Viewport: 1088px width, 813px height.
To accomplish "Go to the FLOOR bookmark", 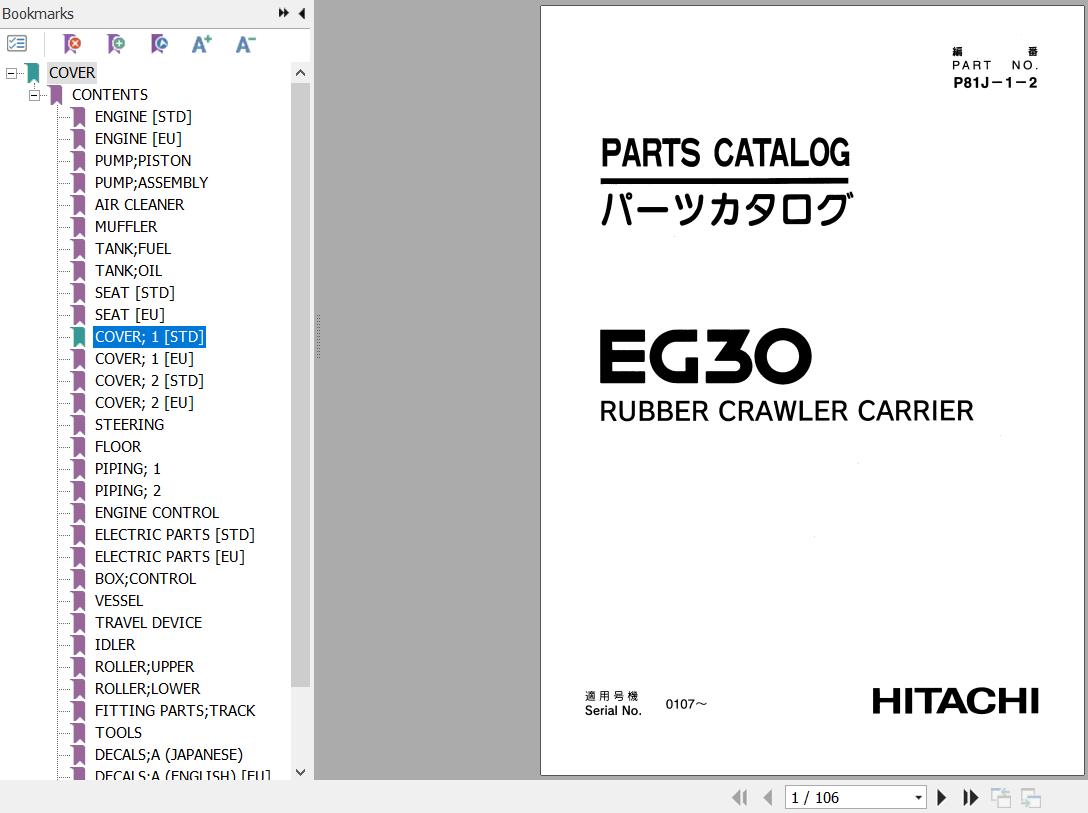I will 118,447.
